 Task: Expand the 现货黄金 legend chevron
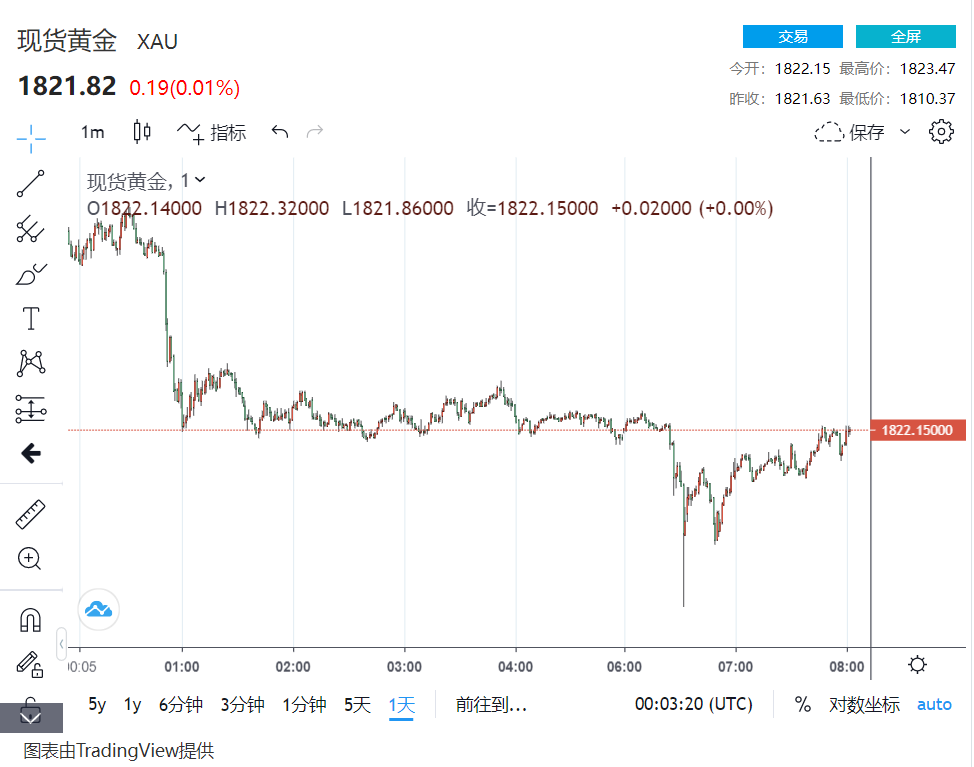[200, 180]
